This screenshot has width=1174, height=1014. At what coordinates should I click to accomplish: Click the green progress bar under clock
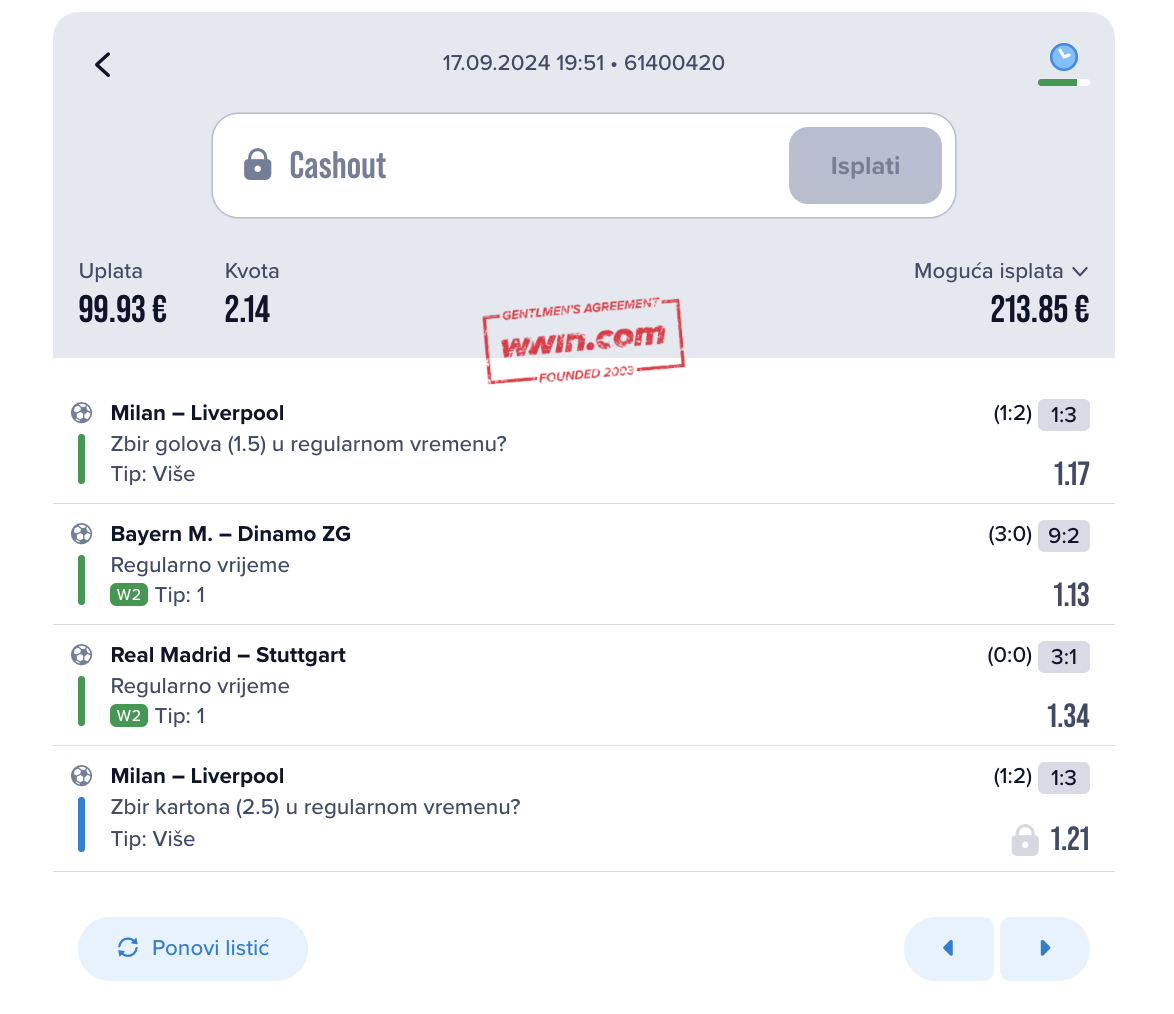pyautogui.click(x=1058, y=82)
